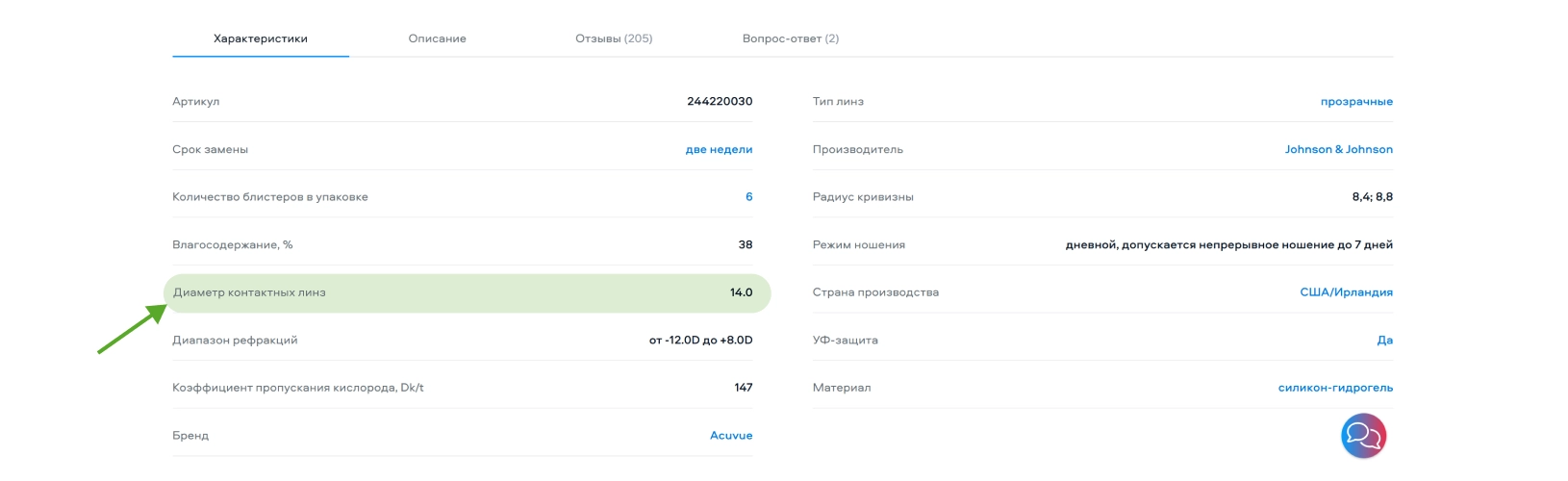Click the 'Диапазон рефракций' label
The image size is (1568, 481).
(235, 341)
